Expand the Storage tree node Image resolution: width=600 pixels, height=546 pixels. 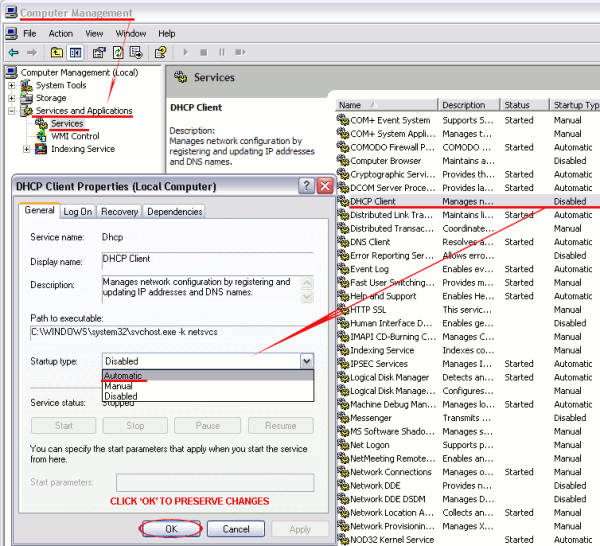(11, 98)
